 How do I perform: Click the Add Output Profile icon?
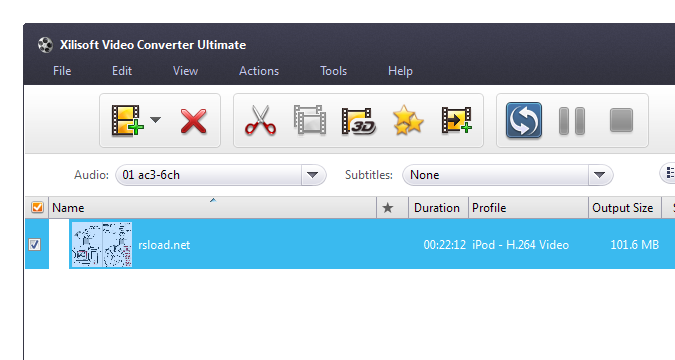point(457,120)
